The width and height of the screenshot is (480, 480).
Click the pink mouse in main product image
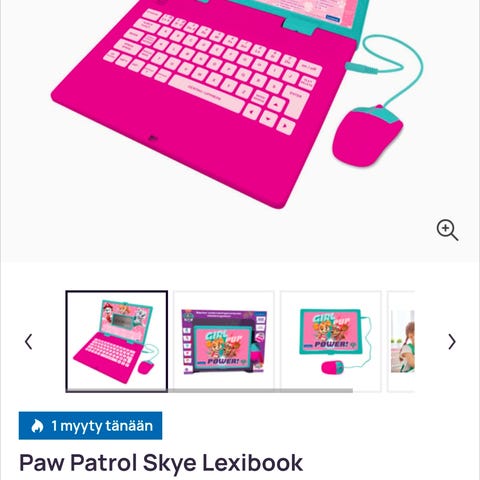click(x=368, y=135)
